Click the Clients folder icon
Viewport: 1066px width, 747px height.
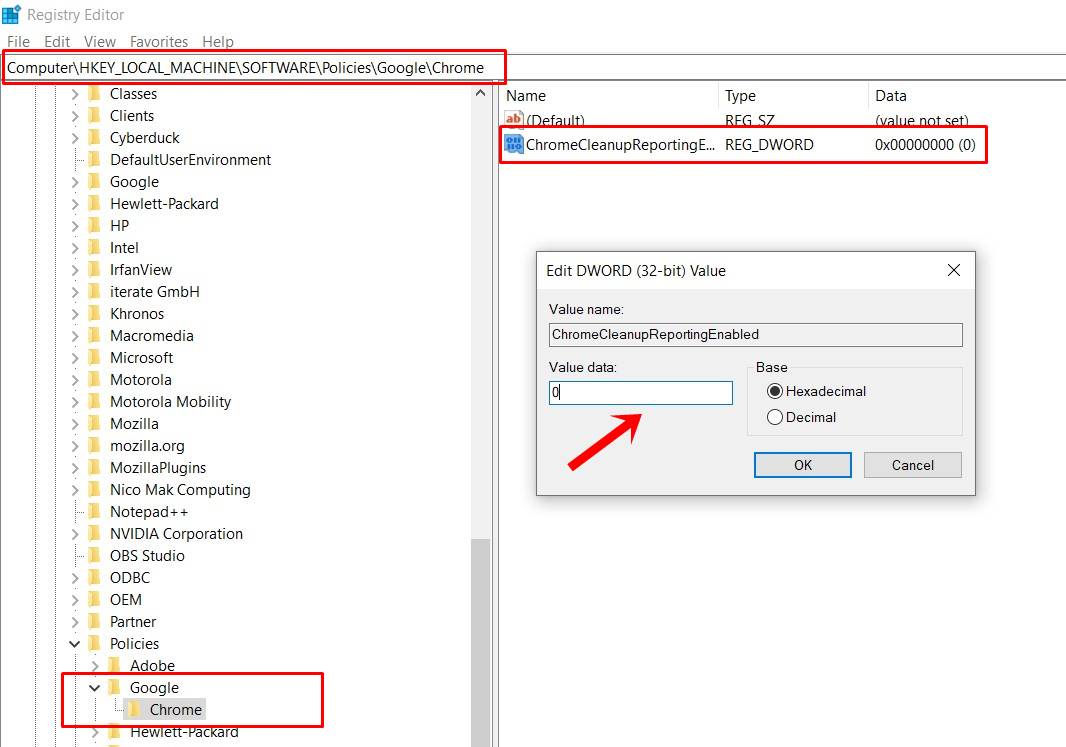(94, 116)
